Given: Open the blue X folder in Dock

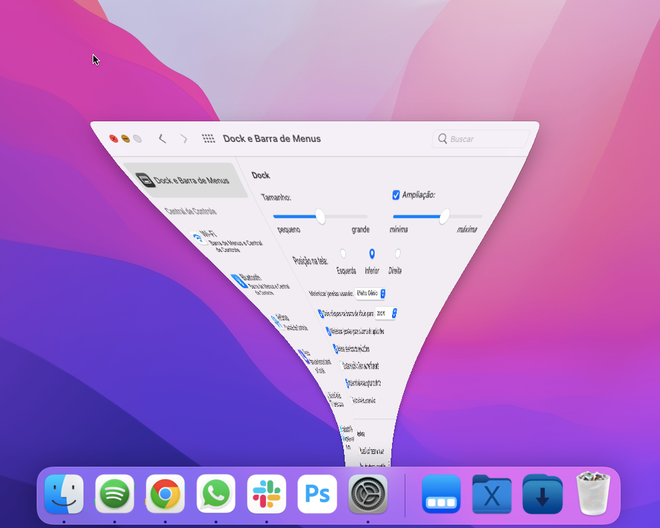Looking at the screenshot, I should coord(492,494).
